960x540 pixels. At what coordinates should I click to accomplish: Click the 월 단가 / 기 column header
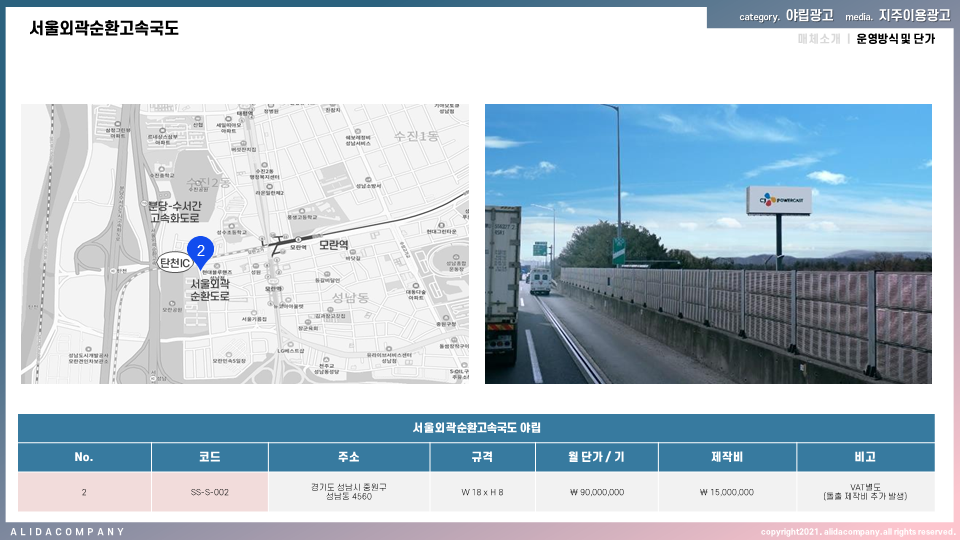596,457
